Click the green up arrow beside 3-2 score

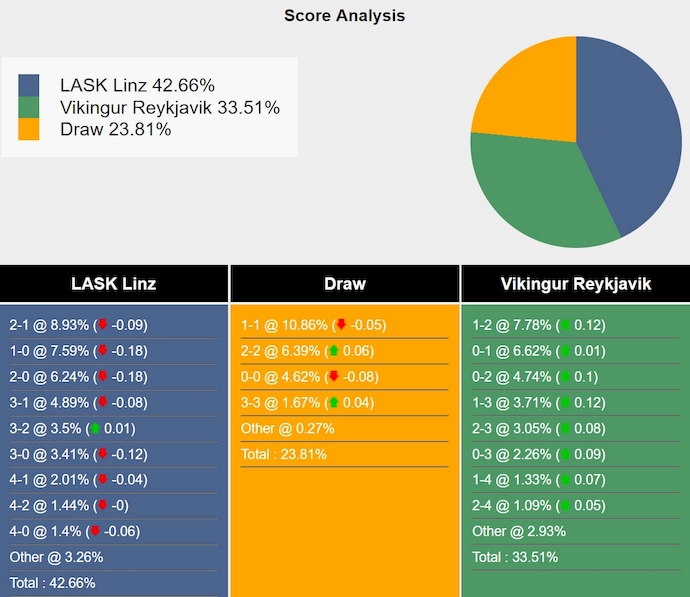(95, 429)
